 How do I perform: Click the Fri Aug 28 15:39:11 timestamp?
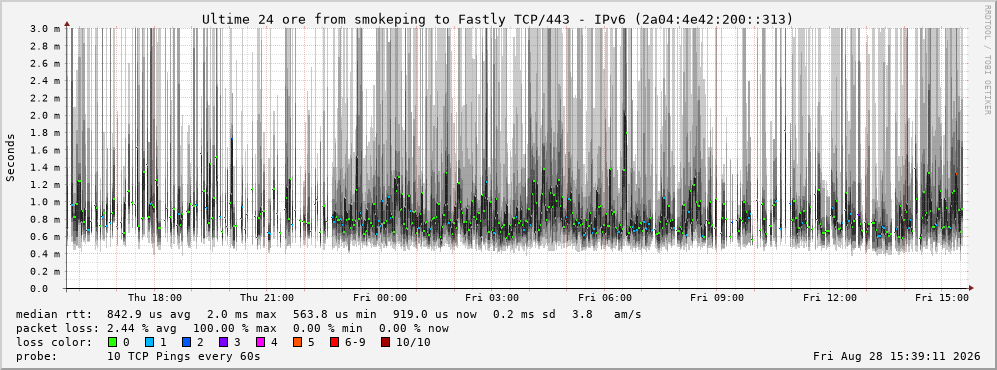coord(897,357)
